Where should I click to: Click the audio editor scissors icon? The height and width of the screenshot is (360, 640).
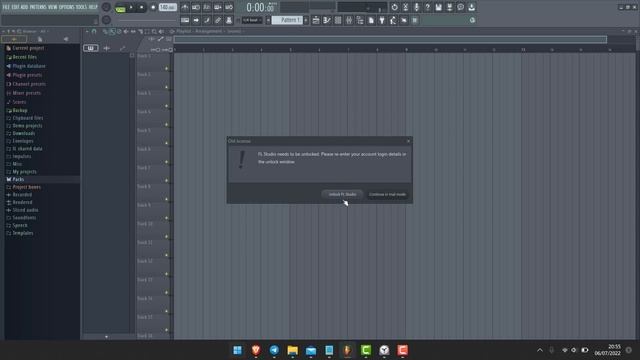(405, 7)
